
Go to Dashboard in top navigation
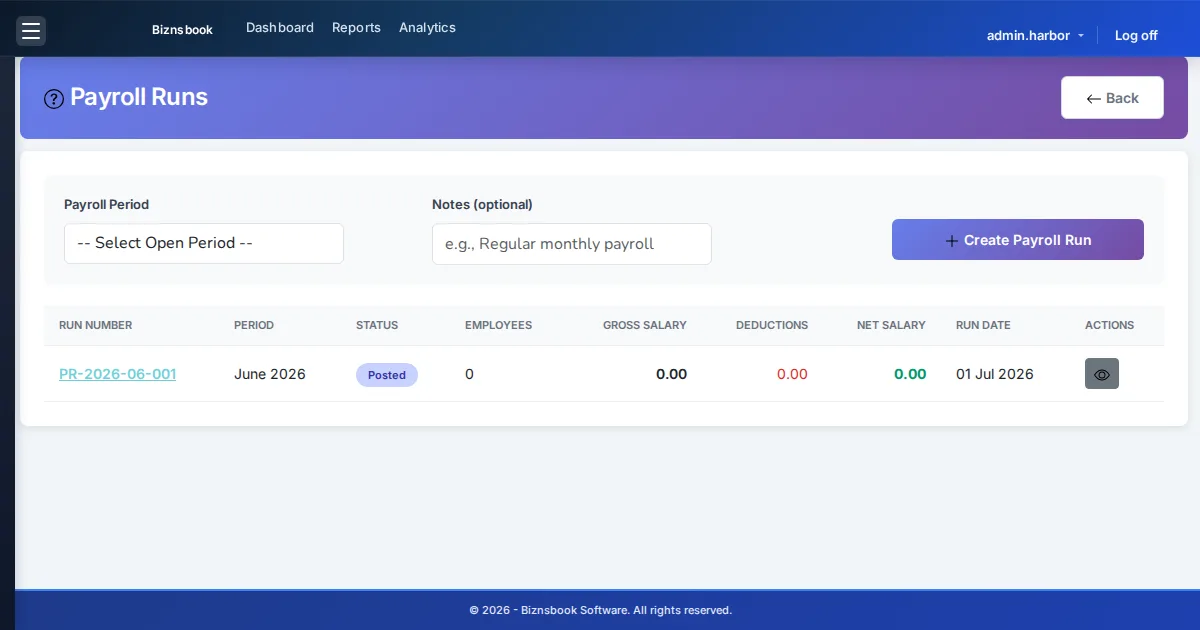280,28
